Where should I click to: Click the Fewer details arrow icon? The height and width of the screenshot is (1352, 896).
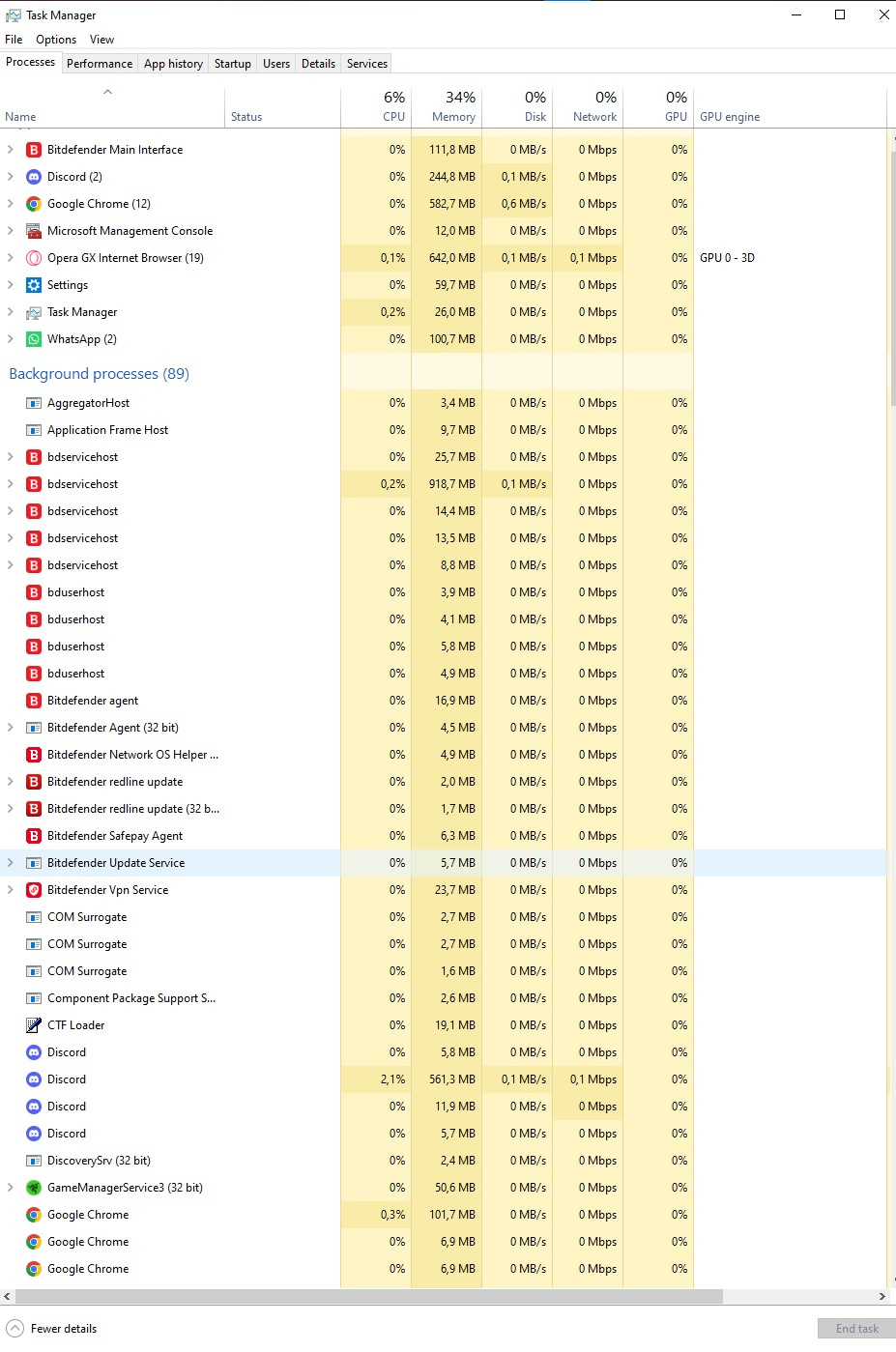click(14, 1328)
